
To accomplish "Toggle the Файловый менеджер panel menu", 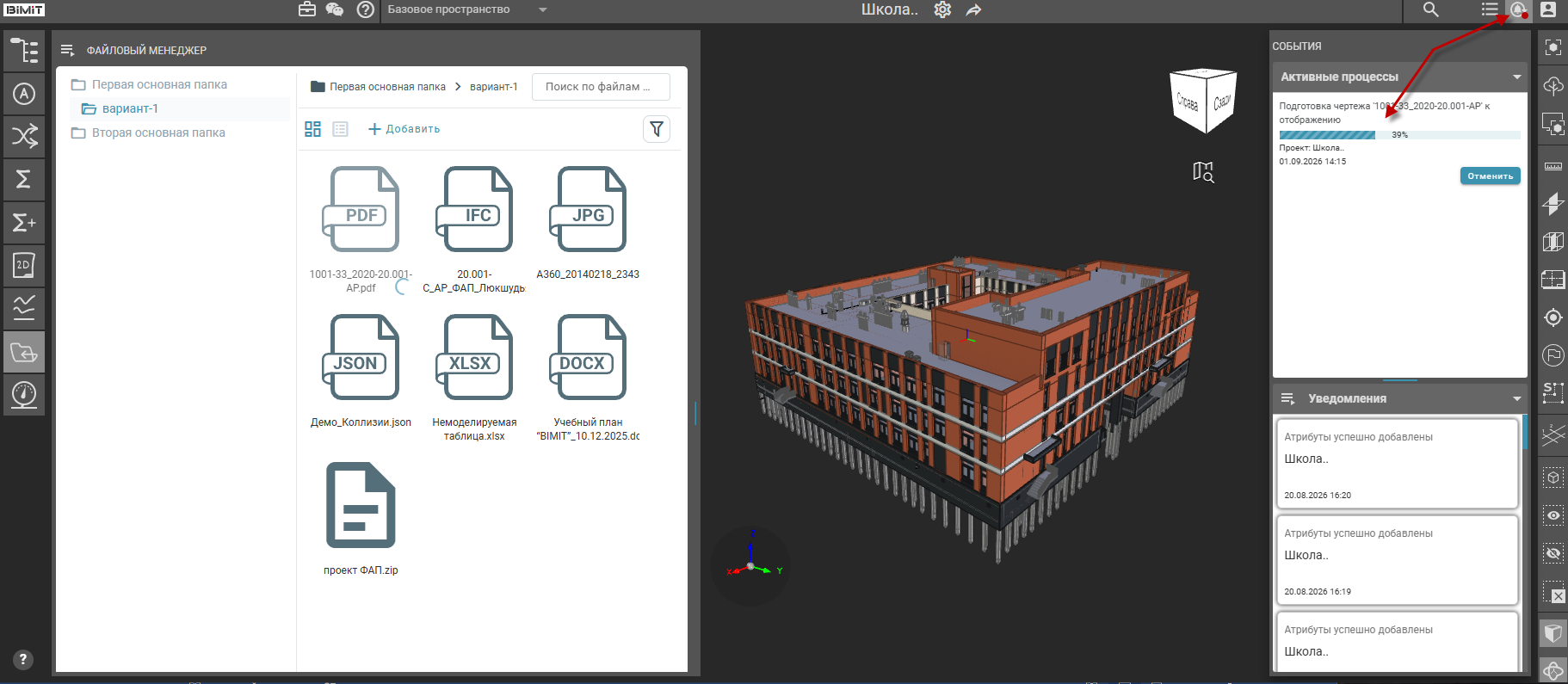I will (x=68, y=50).
